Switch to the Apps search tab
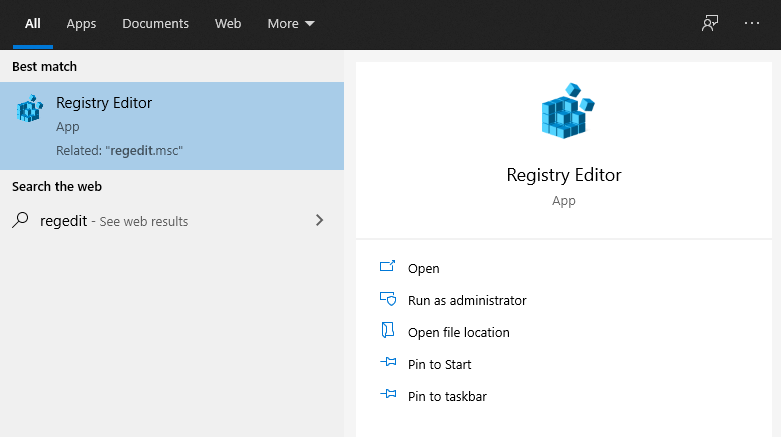This screenshot has width=781, height=437. pyautogui.click(x=81, y=24)
